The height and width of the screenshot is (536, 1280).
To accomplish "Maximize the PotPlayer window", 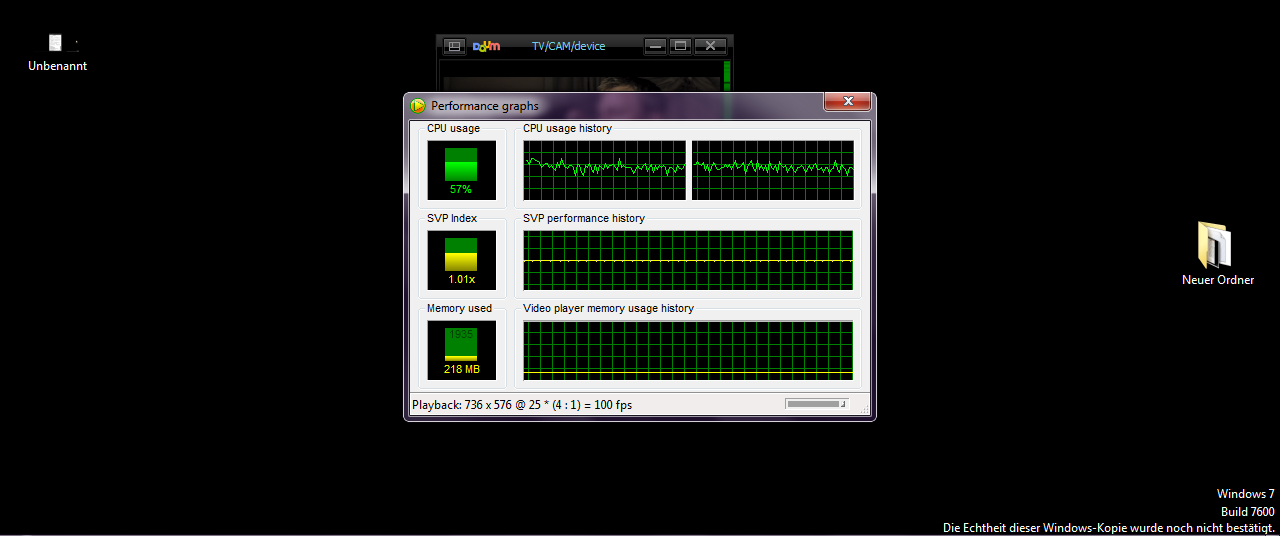I will pyautogui.click(x=681, y=46).
